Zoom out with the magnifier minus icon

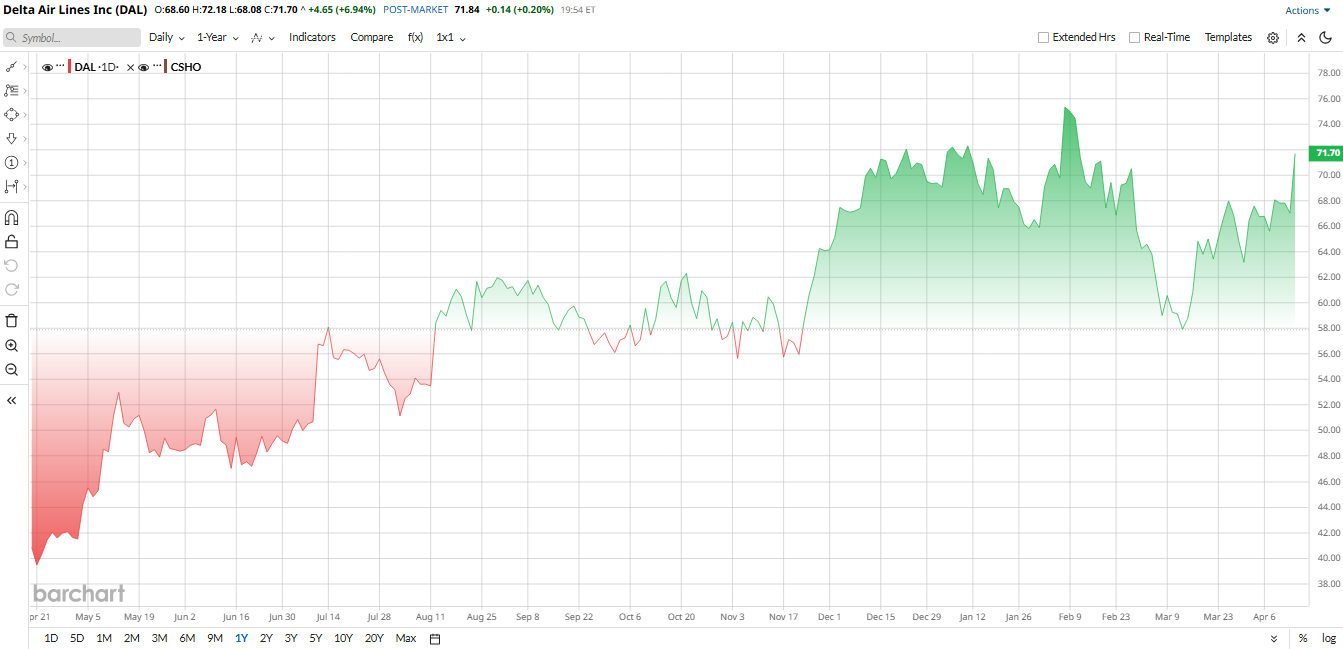(12, 369)
